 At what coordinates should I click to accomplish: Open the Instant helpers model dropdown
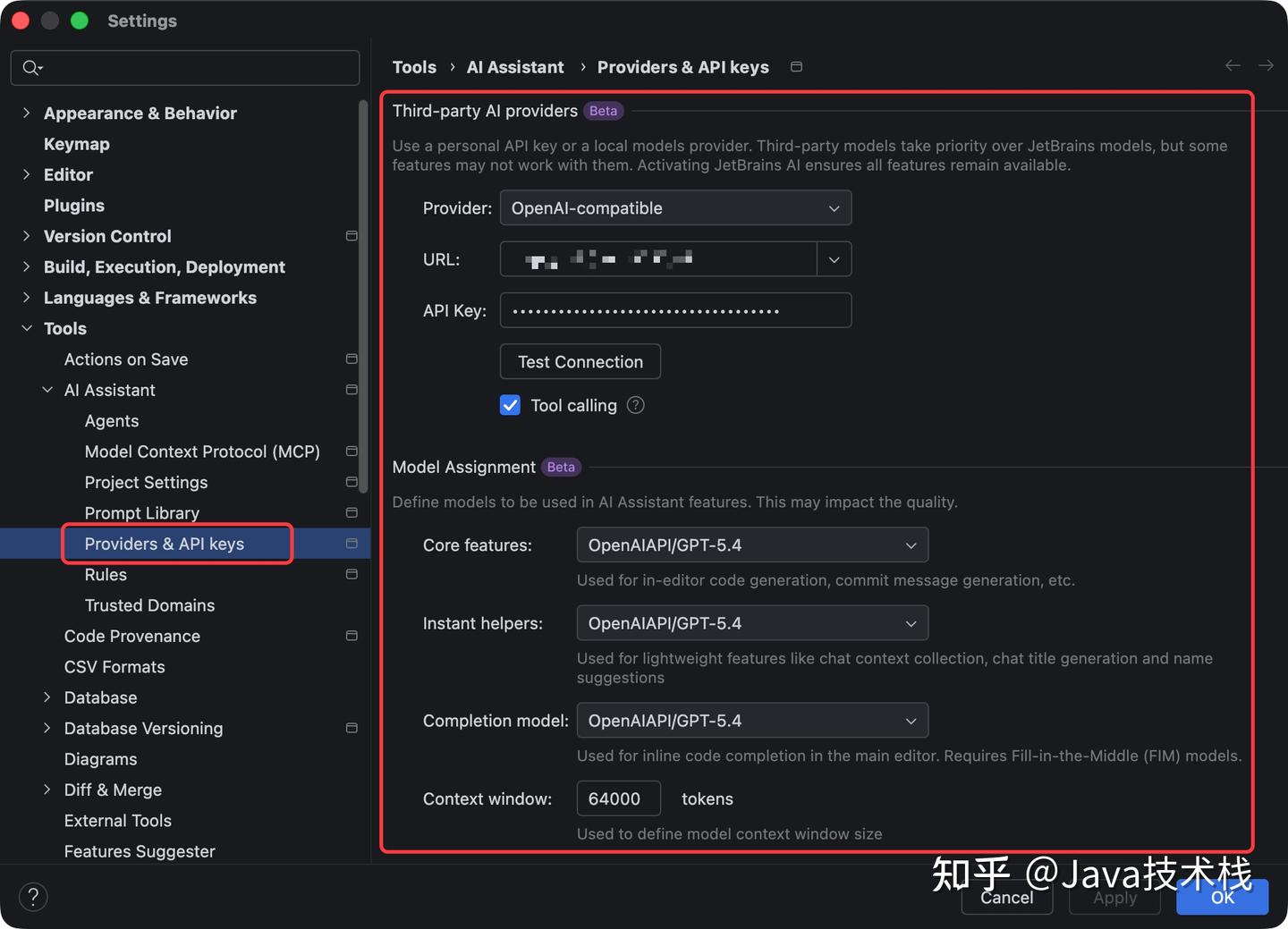click(752, 623)
